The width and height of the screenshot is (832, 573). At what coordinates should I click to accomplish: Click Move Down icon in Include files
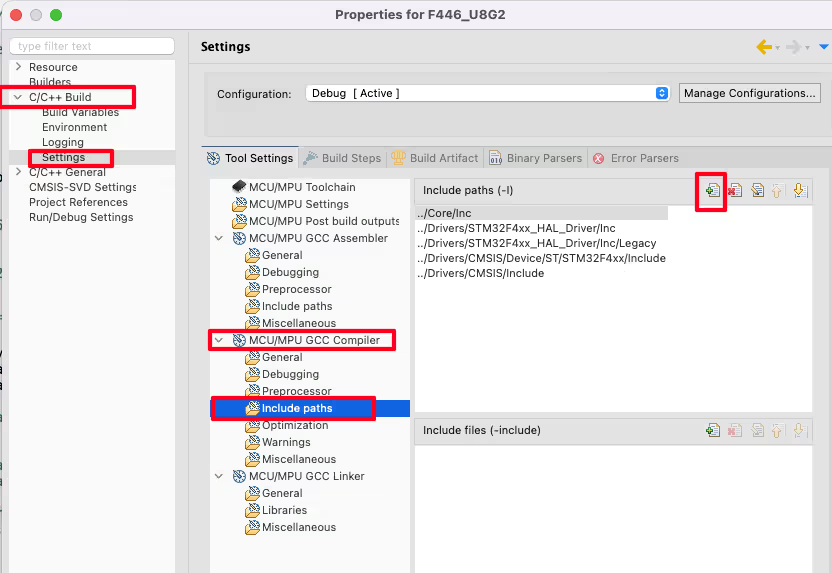coord(800,430)
